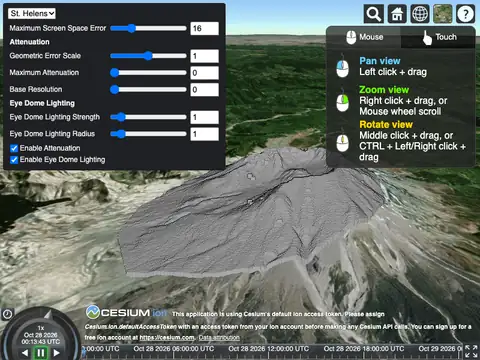Open the base layer imagery picker
Viewport: 480px width, 360px height.
[443, 14]
